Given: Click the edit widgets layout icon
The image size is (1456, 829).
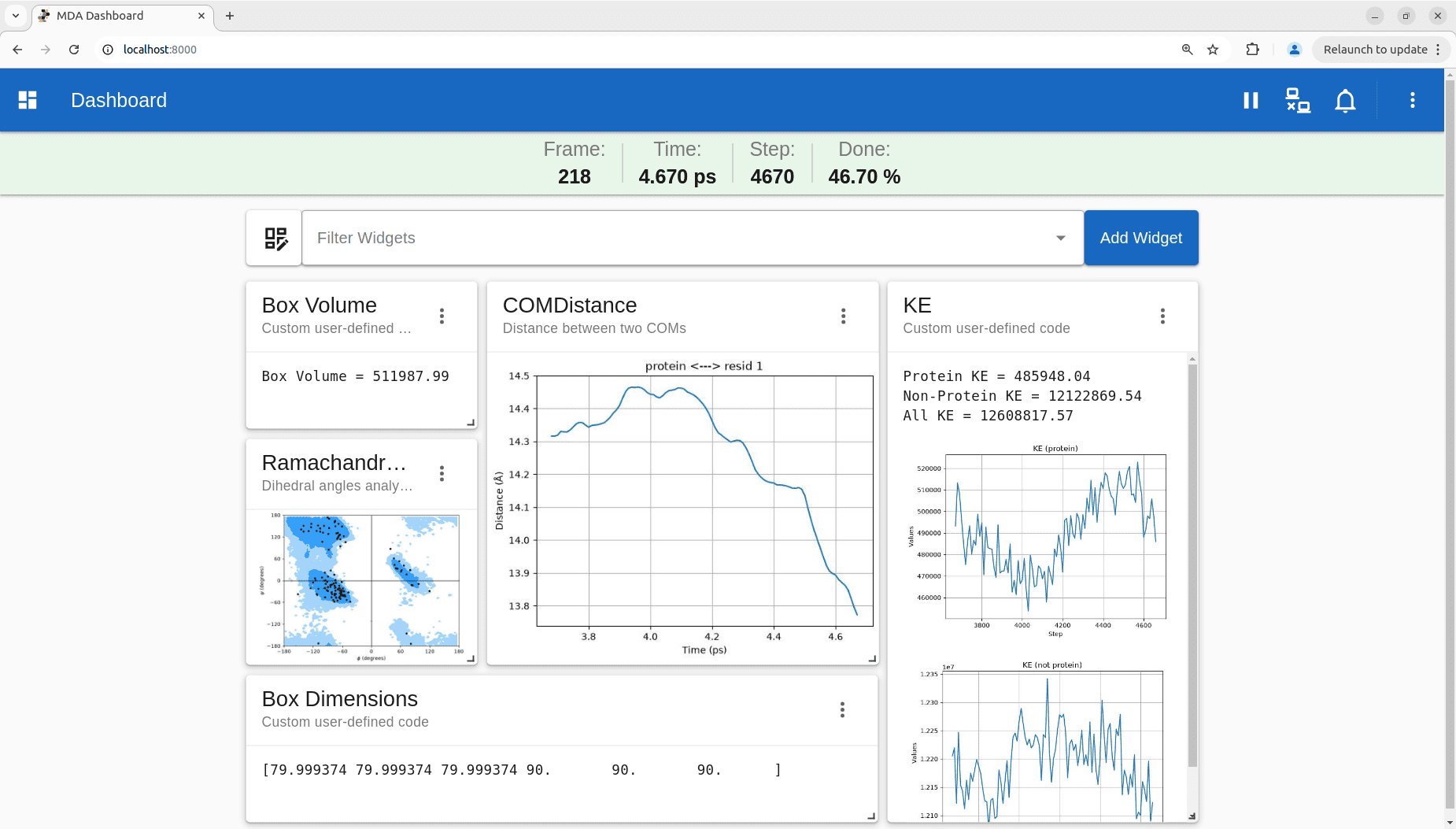Looking at the screenshot, I should pyautogui.click(x=275, y=238).
